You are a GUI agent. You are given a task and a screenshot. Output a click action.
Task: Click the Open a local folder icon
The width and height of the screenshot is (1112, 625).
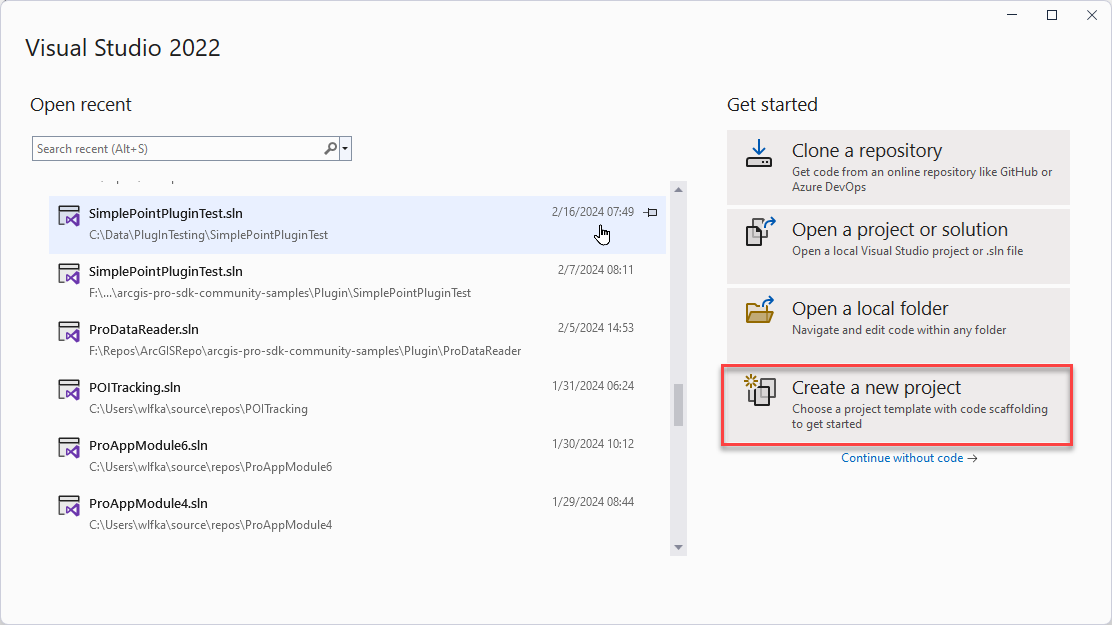[759, 310]
